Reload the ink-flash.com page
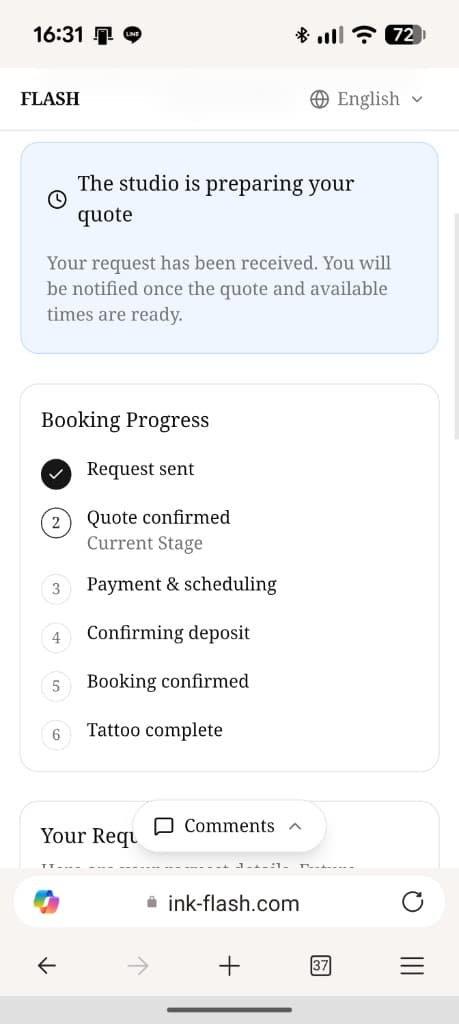Image resolution: width=459 pixels, height=1024 pixels. click(x=412, y=903)
